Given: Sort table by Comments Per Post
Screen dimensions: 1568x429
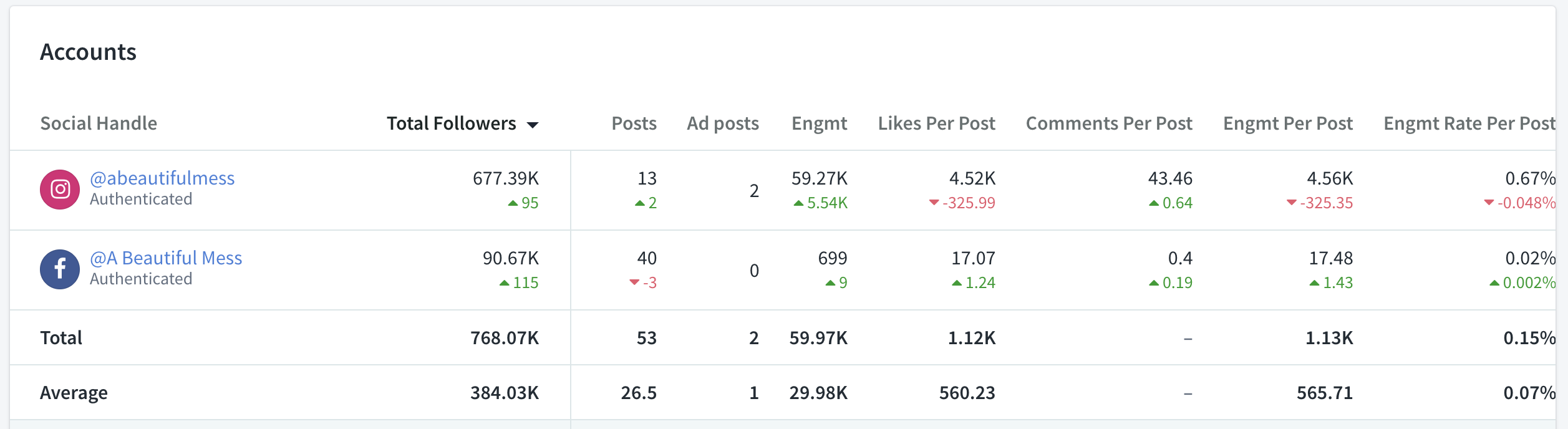Looking at the screenshot, I should point(1109,123).
